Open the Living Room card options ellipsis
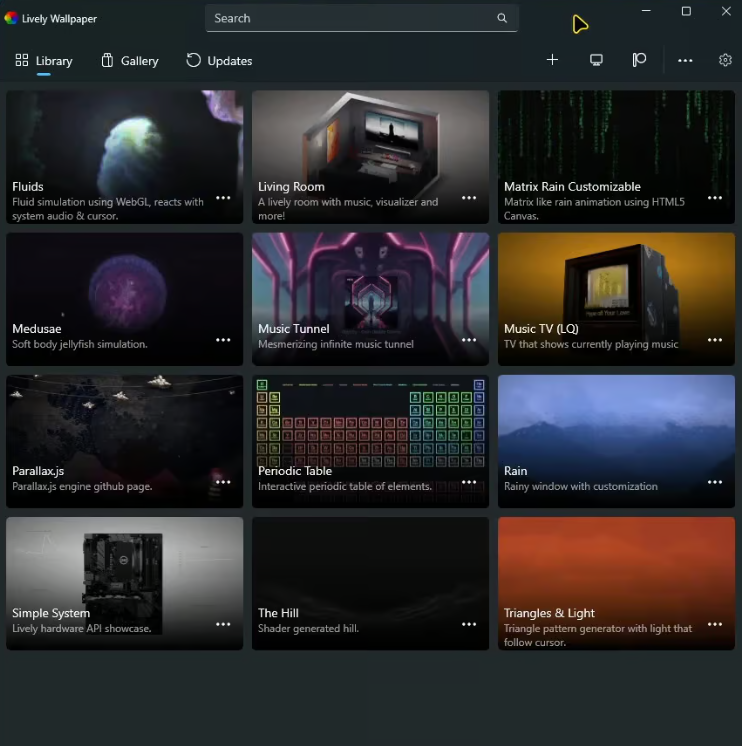Image resolution: width=742 pixels, height=746 pixels. coord(469,198)
